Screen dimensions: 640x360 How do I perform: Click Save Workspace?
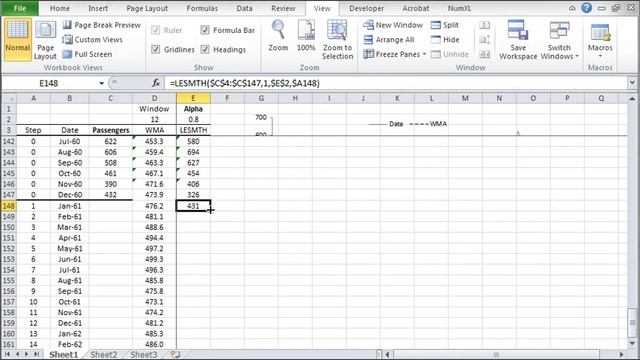click(x=518, y=40)
